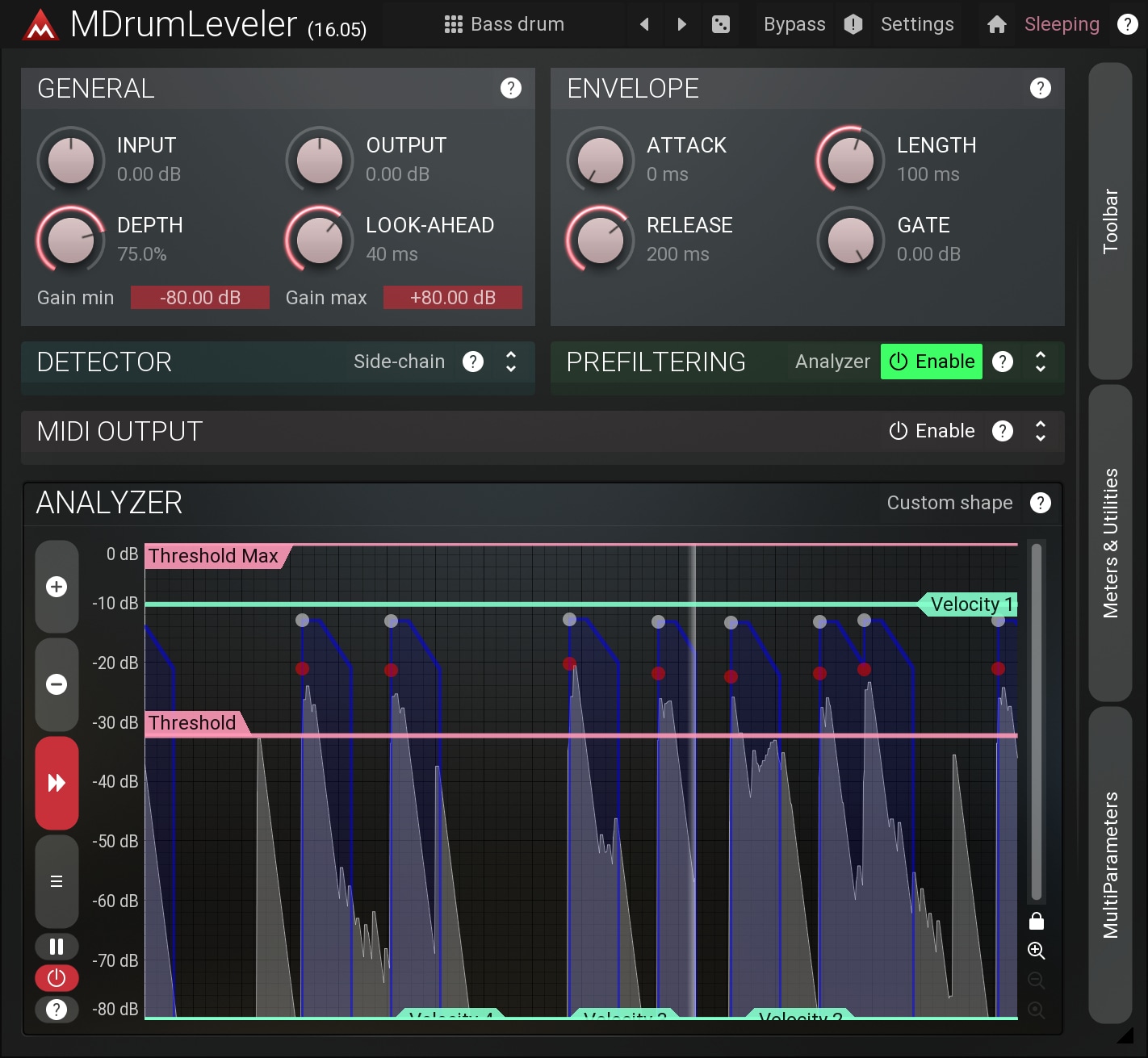Open the Settings menu
Image resolution: width=1148 pixels, height=1058 pixels.
pyautogui.click(x=917, y=24)
